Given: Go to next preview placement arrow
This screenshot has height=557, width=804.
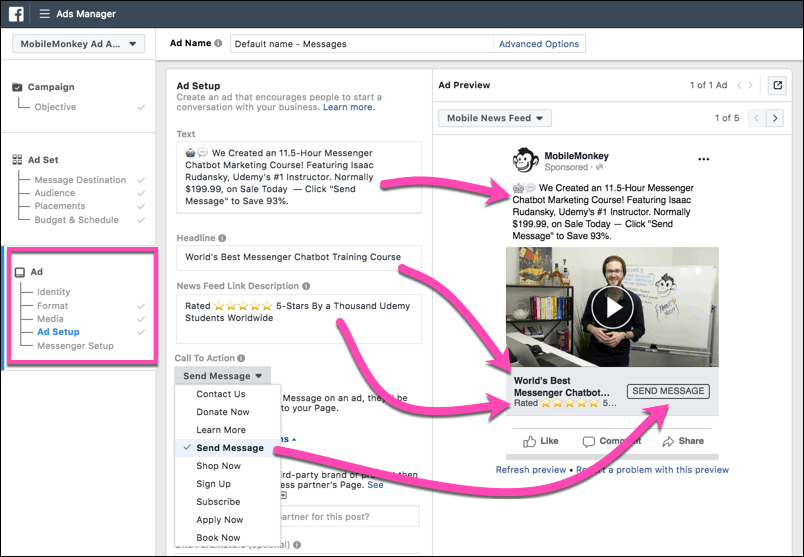Looking at the screenshot, I should click(775, 118).
